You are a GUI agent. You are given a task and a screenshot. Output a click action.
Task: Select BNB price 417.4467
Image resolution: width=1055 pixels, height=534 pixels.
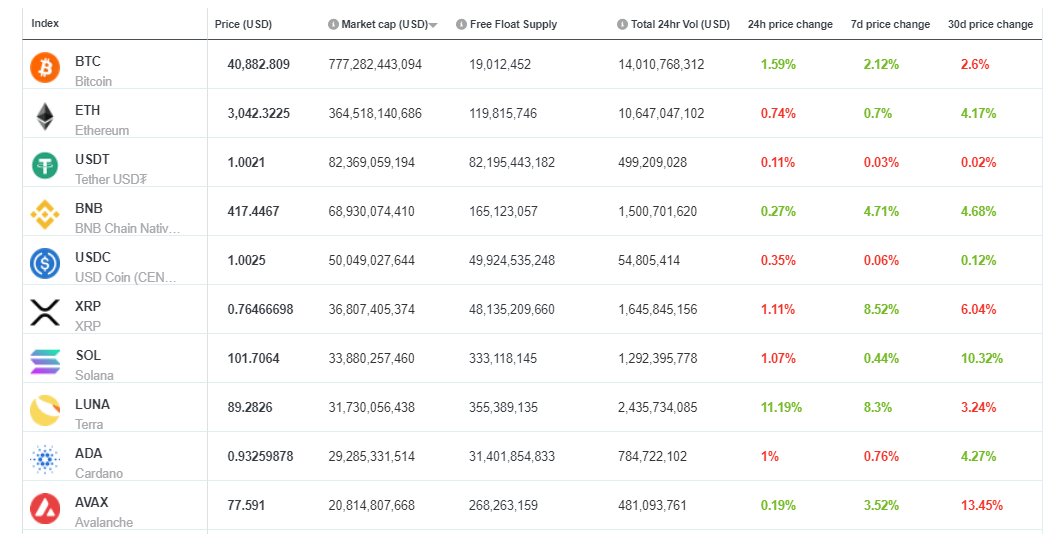pyautogui.click(x=253, y=212)
